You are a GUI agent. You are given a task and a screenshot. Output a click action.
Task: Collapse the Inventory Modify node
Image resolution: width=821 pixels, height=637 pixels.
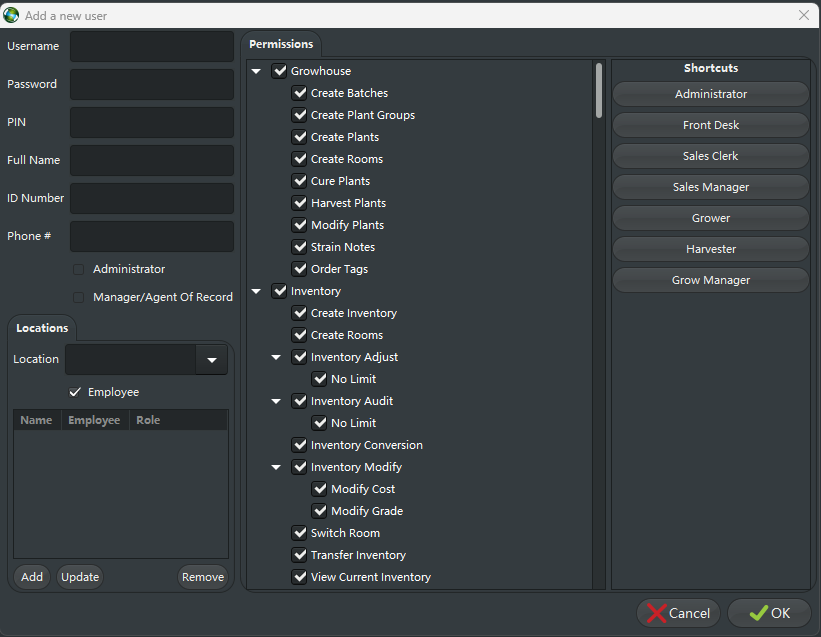(276, 467)
